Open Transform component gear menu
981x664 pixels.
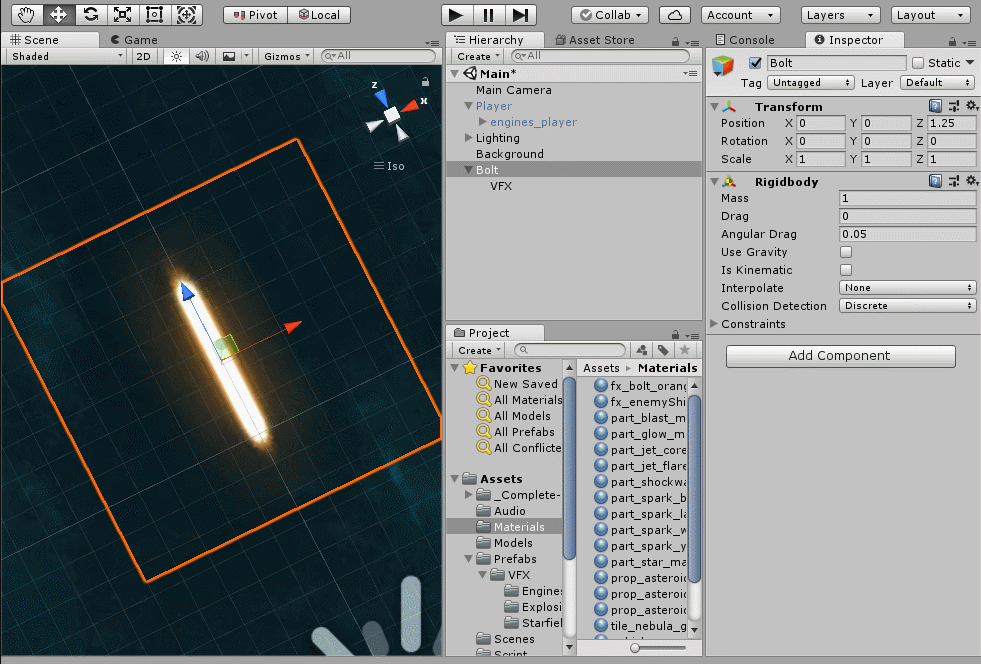tap(972, 106)
